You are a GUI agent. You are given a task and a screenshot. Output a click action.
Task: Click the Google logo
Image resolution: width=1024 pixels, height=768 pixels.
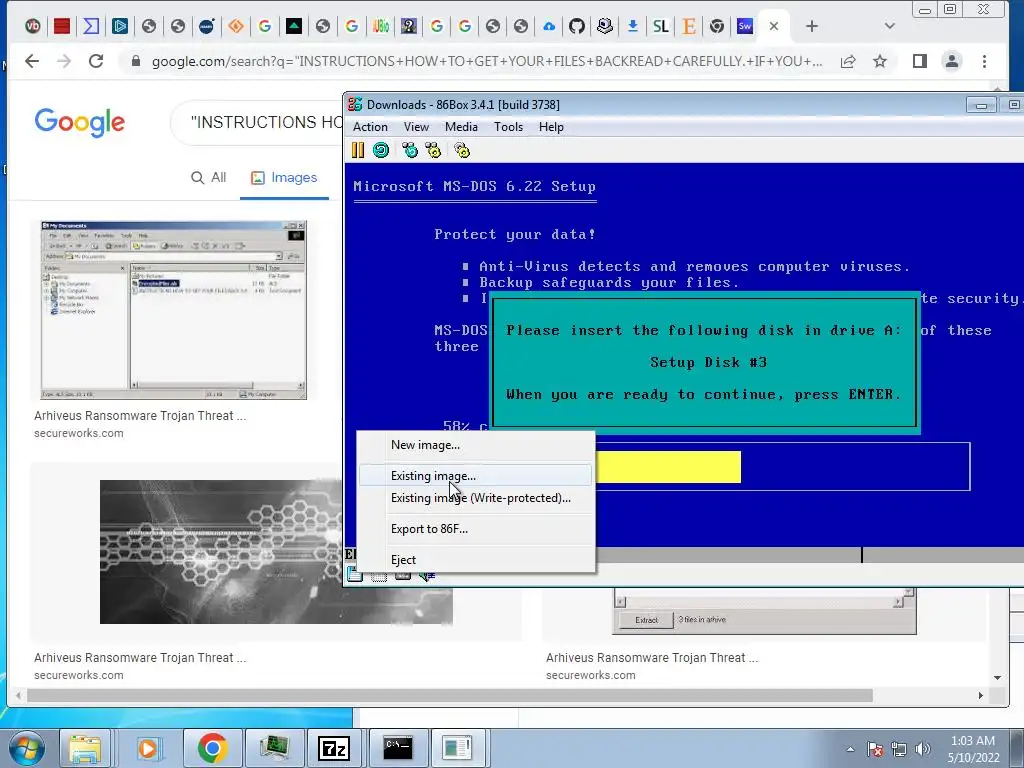pyautogui.click(x=80, y=122)
